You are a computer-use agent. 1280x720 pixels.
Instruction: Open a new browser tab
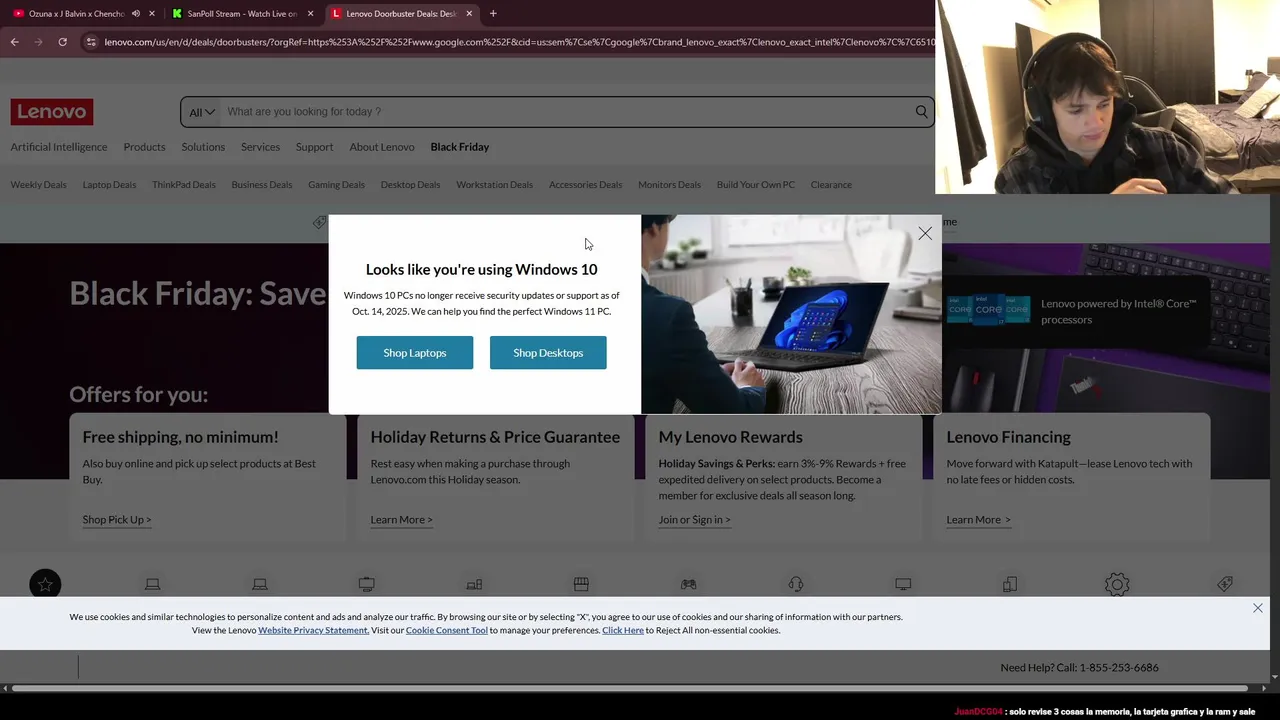click(493, 14)
